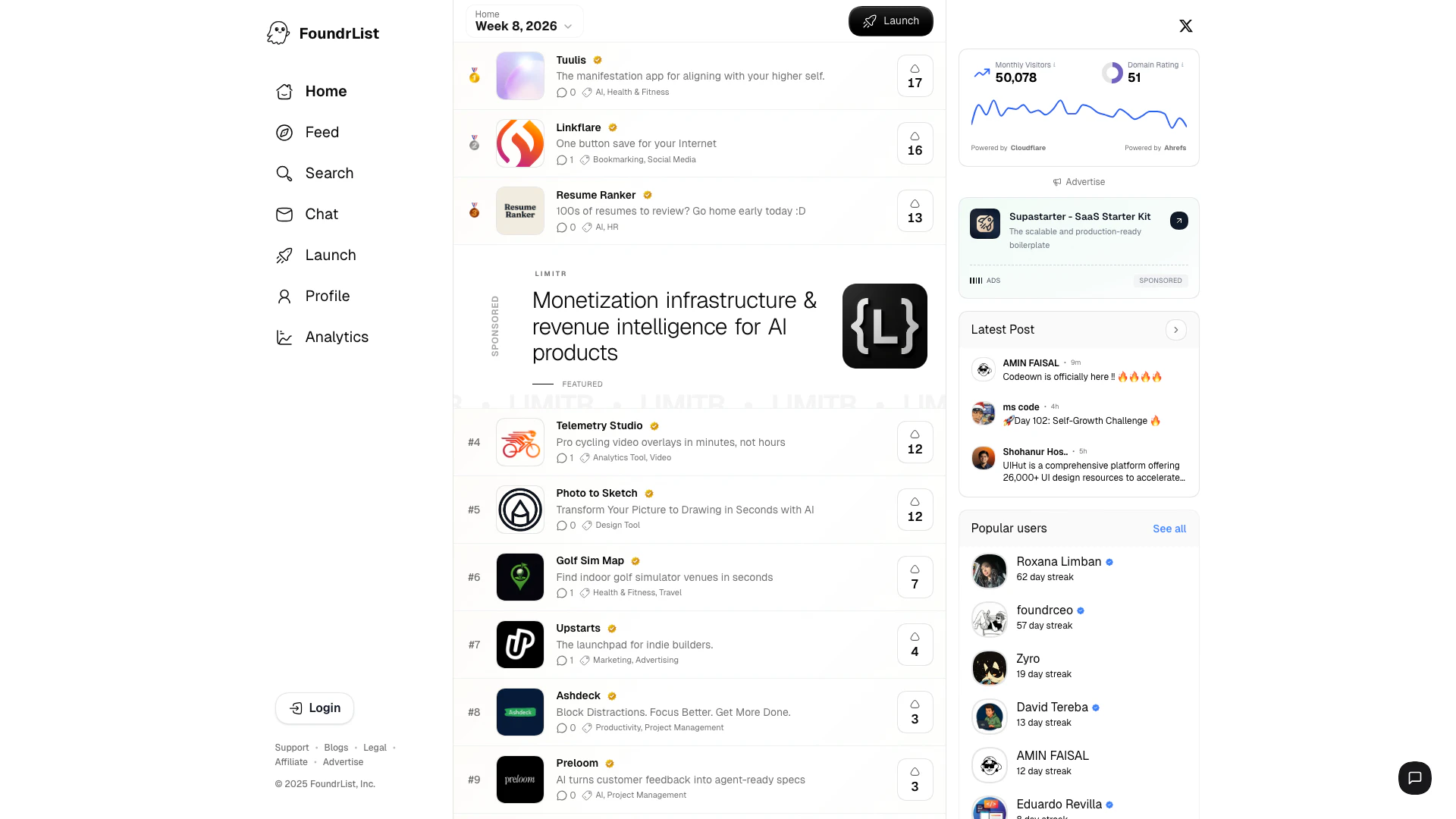This screenshot has width=1456, height=819.
Task: Upvote Tuulis with 17 votes
Action: 915,76
